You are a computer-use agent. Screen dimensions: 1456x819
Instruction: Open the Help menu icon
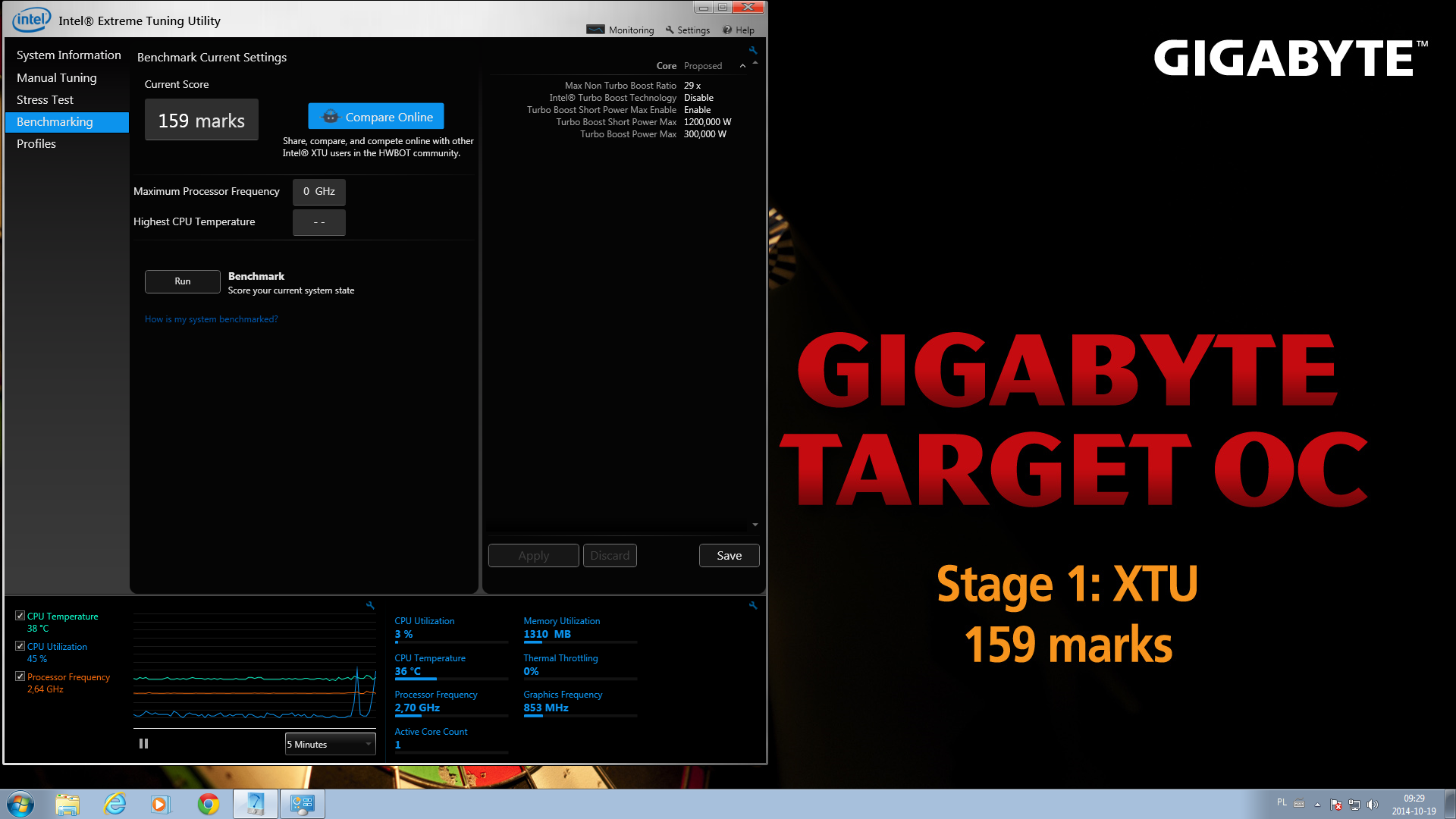727,30
